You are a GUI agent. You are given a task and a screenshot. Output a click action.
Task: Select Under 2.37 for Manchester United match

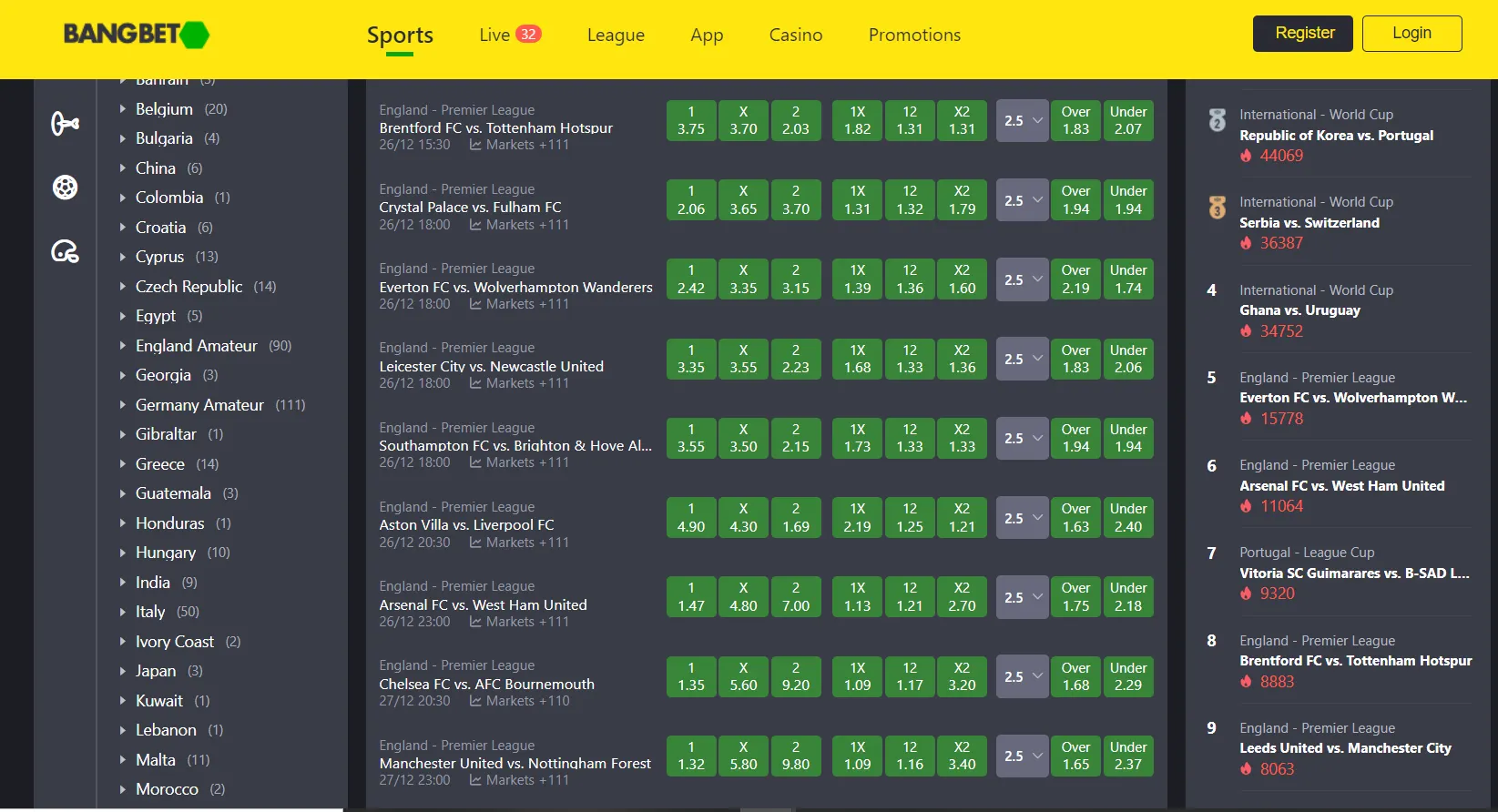click(x=1128, y=756)
